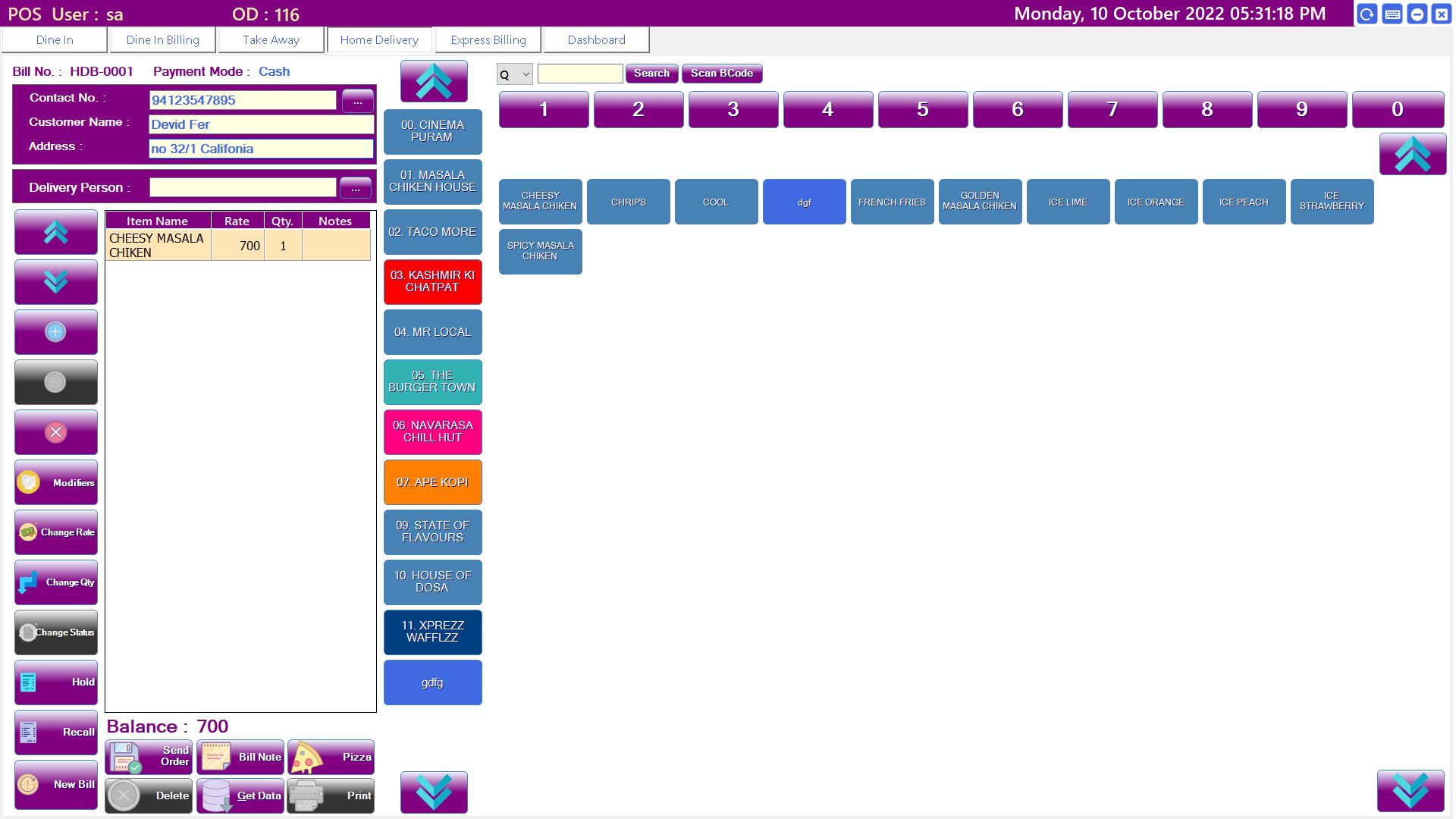Select the FRENCH FRIES item
This screenshot has height=819, width=1456.
(x=892, y=202)
